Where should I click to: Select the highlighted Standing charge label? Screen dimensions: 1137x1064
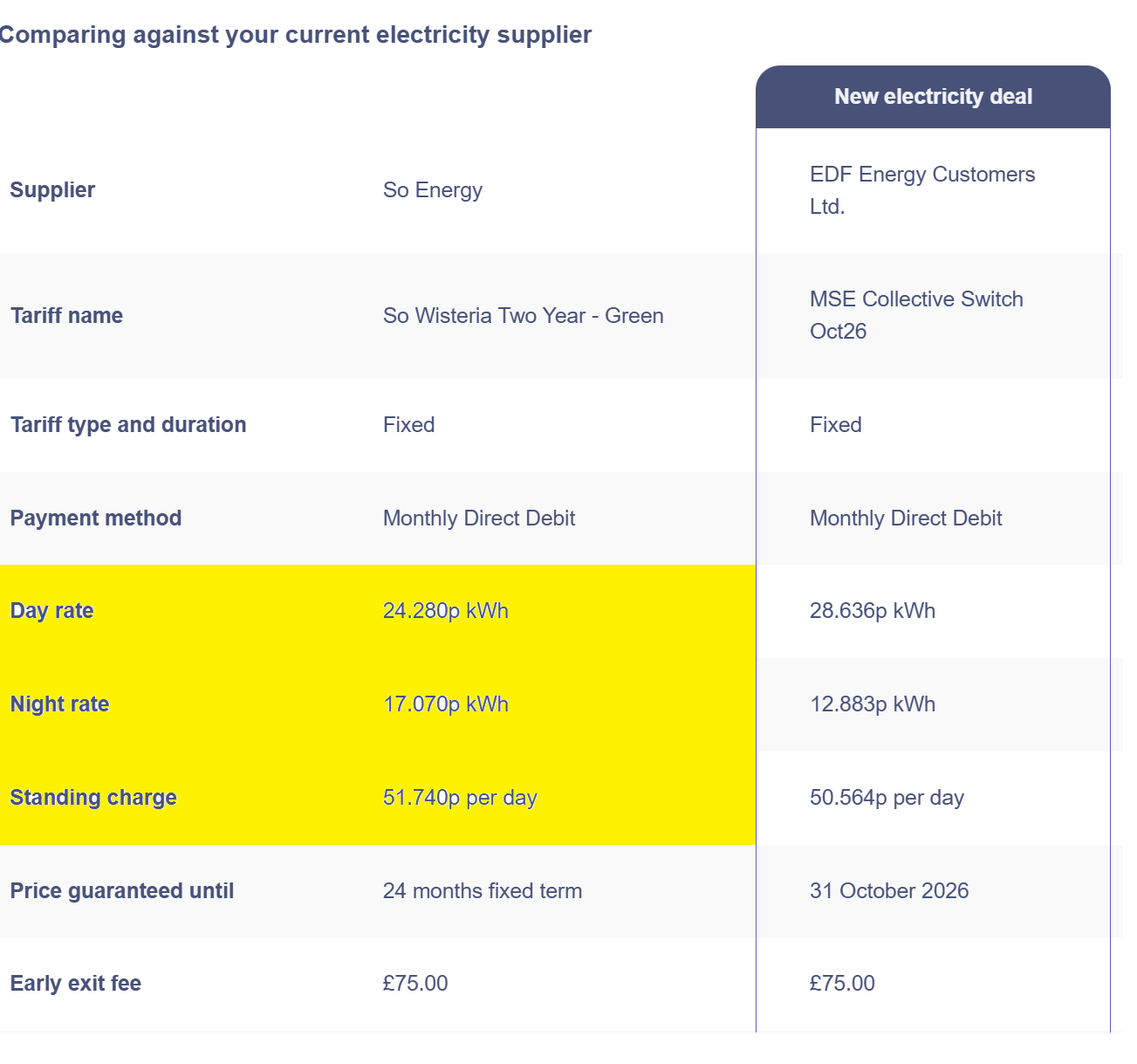point(93,798)
